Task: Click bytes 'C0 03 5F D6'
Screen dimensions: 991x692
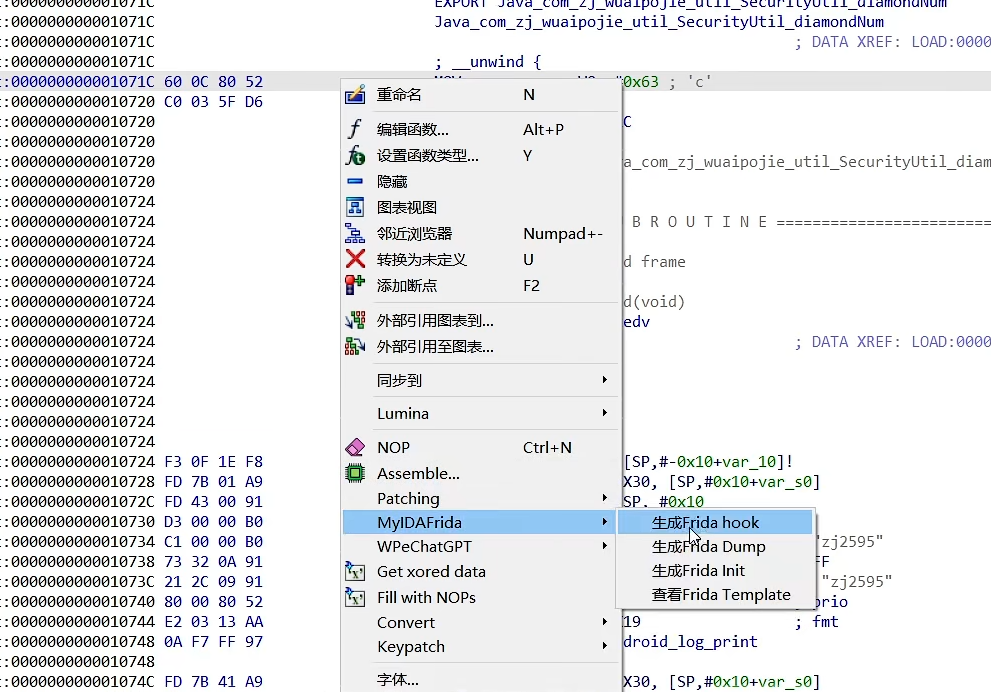Action: 214,102
